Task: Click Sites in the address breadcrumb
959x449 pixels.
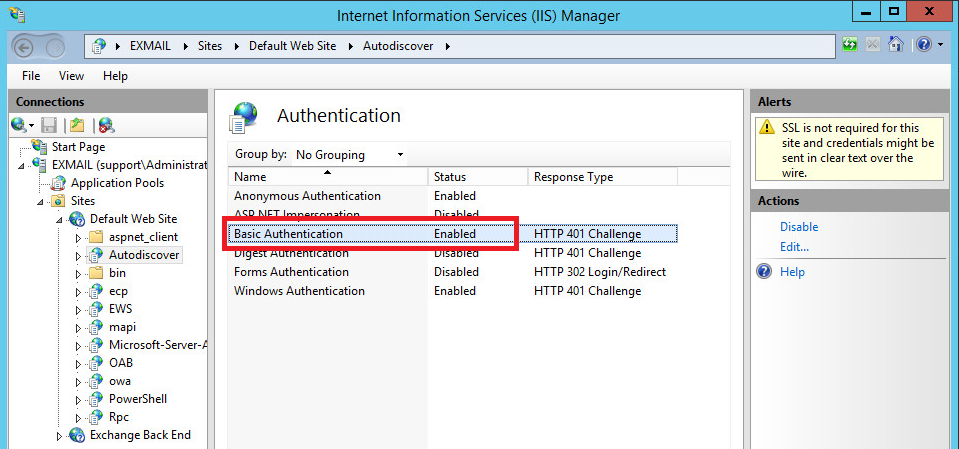Action: tap(210, 46)
